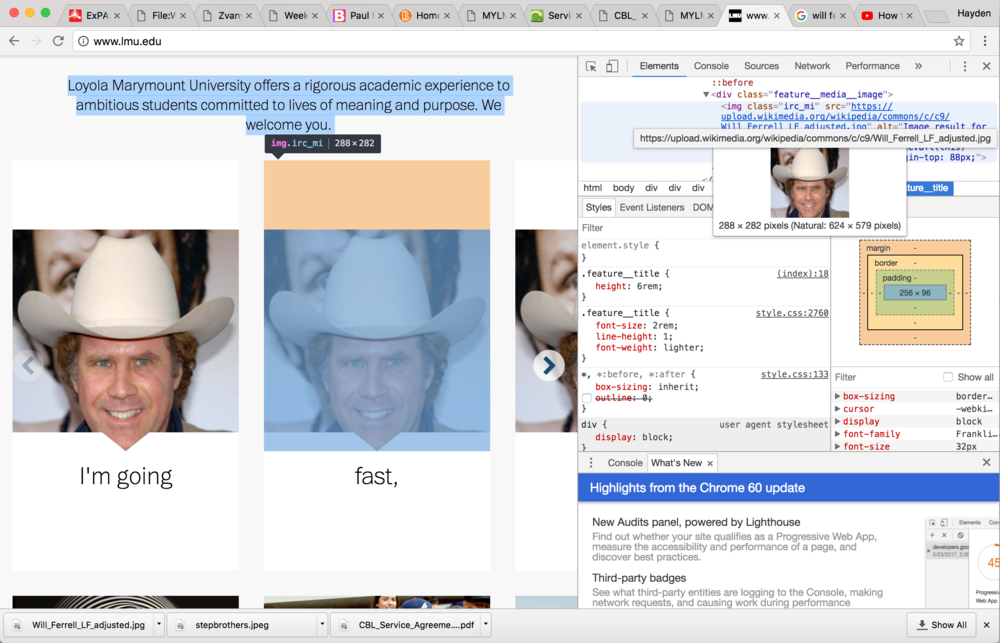Toggle the outline: 0 property checkbox
Viewport: 1000px width, 643px height.
[x=587, y=398]
